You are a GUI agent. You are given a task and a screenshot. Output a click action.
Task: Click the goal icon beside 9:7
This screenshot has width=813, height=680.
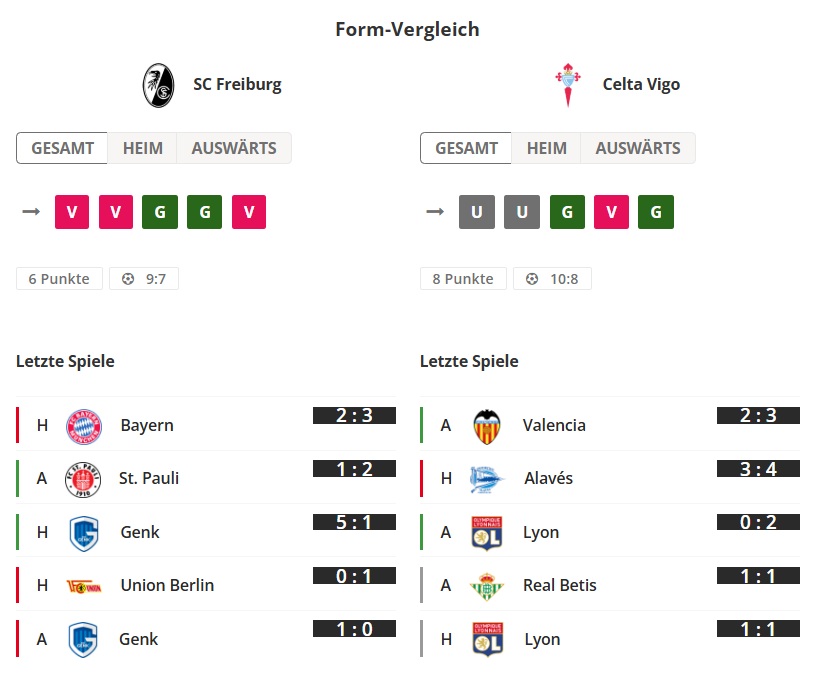point(124,278)
